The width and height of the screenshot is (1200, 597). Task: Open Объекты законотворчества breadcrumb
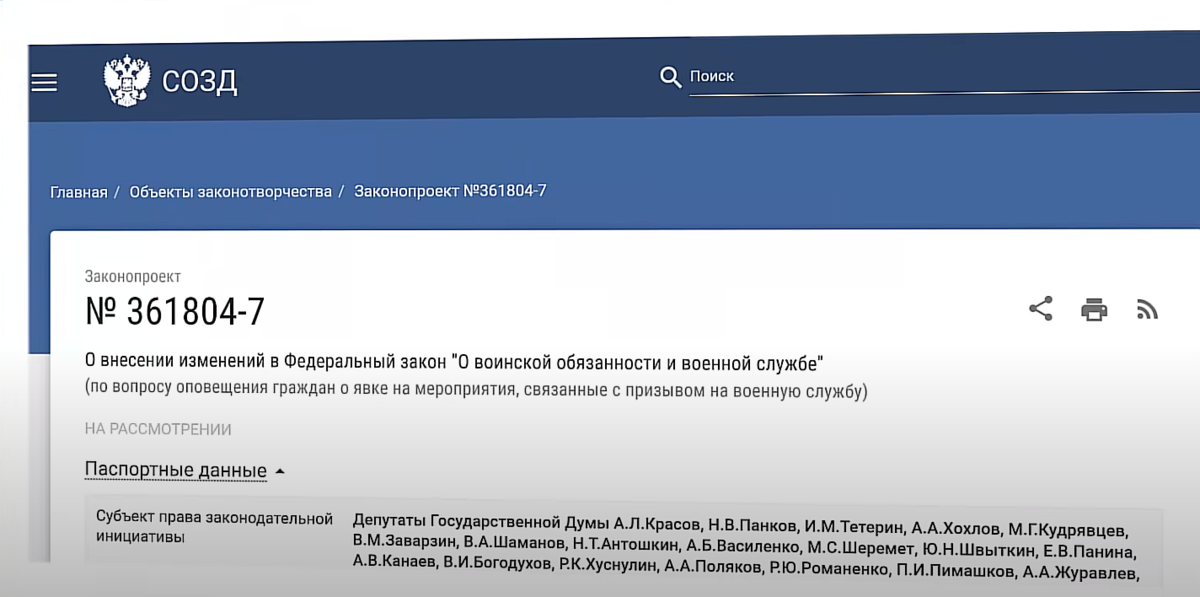tap(230, 191)
